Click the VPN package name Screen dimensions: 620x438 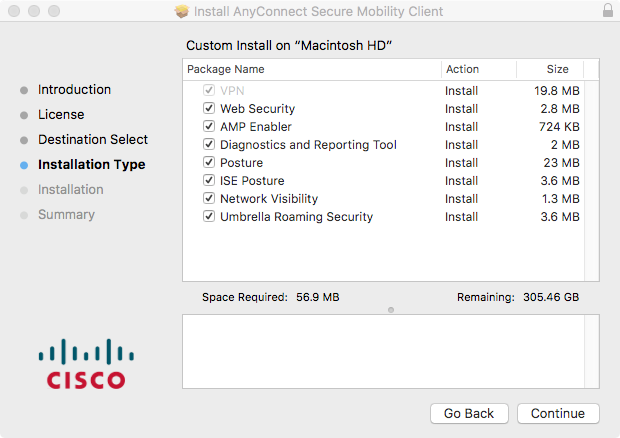[232, 91]
